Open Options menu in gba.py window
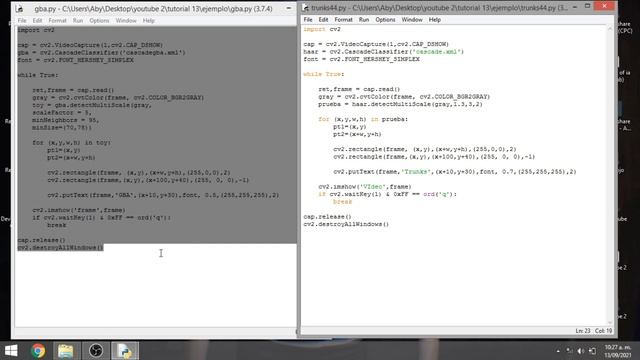Viewport: 640px width, 360px height. coord(99,20)
